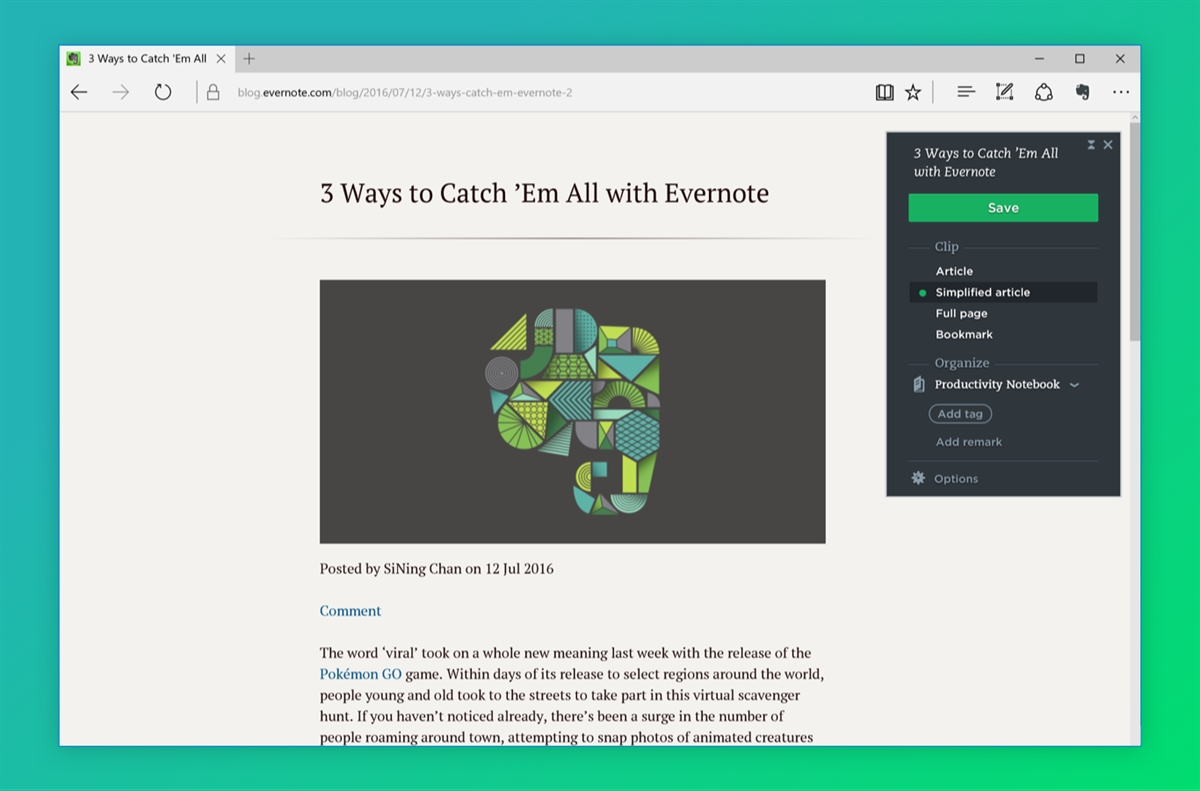Open the Edge more actions menu
The image size is (1200, 791).
1121,91
